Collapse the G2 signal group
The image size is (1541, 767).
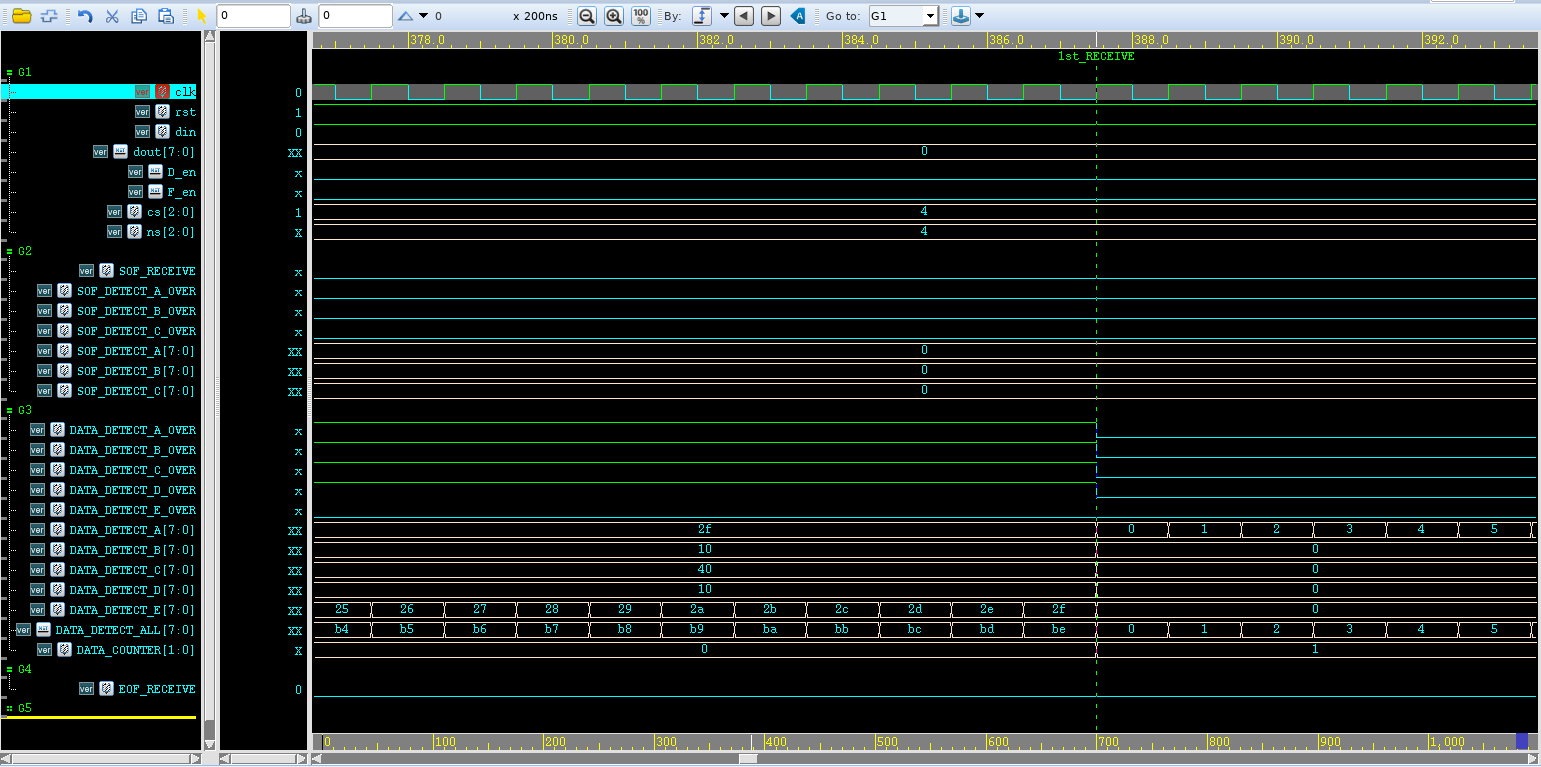tap(9, 251)
